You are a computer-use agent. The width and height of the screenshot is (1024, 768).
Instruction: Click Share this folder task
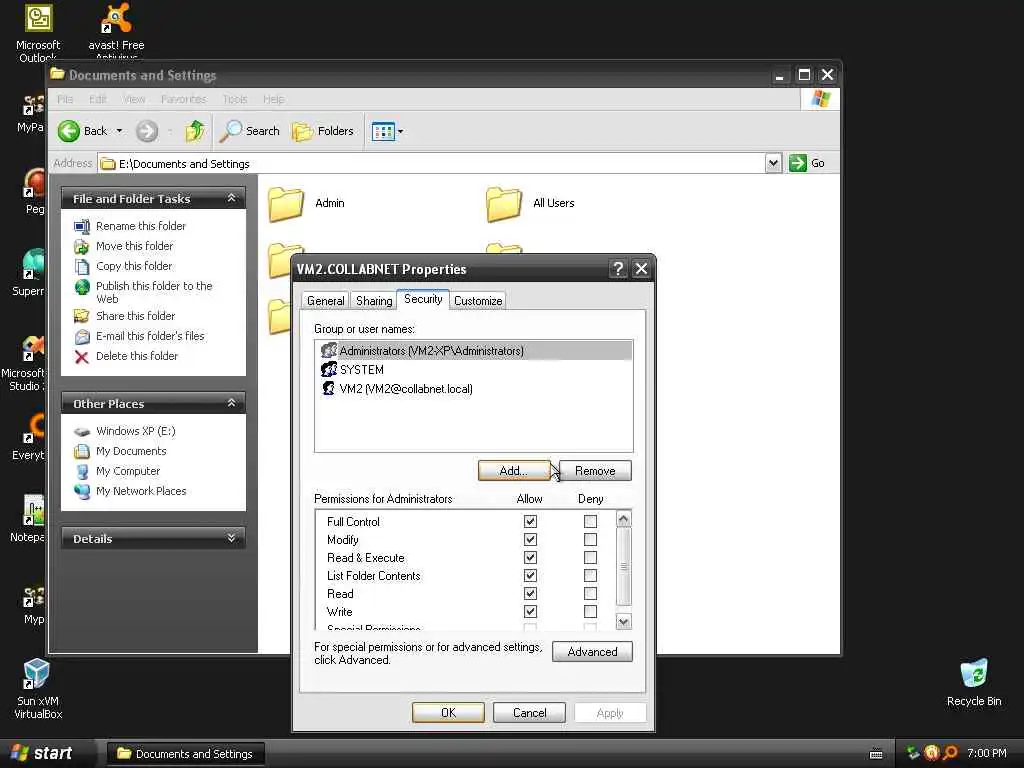pyautogui.click(x=135, y=316)
